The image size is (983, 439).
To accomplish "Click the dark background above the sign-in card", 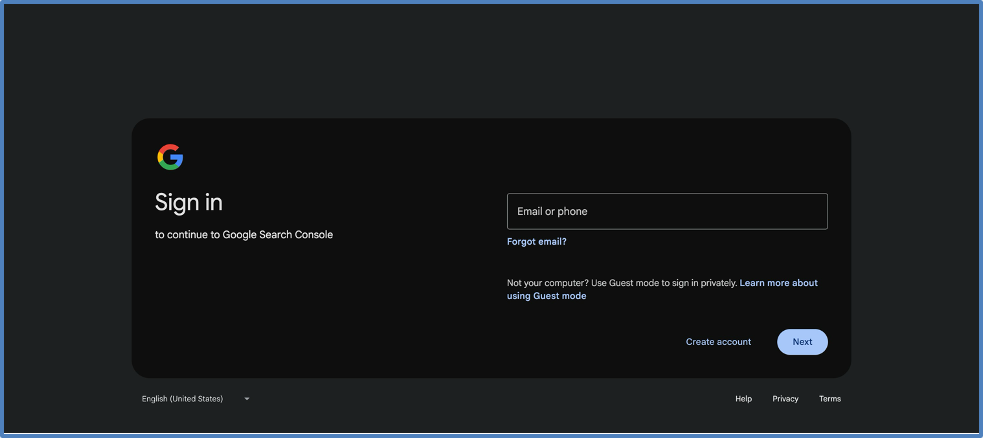I will click(490, 60).
